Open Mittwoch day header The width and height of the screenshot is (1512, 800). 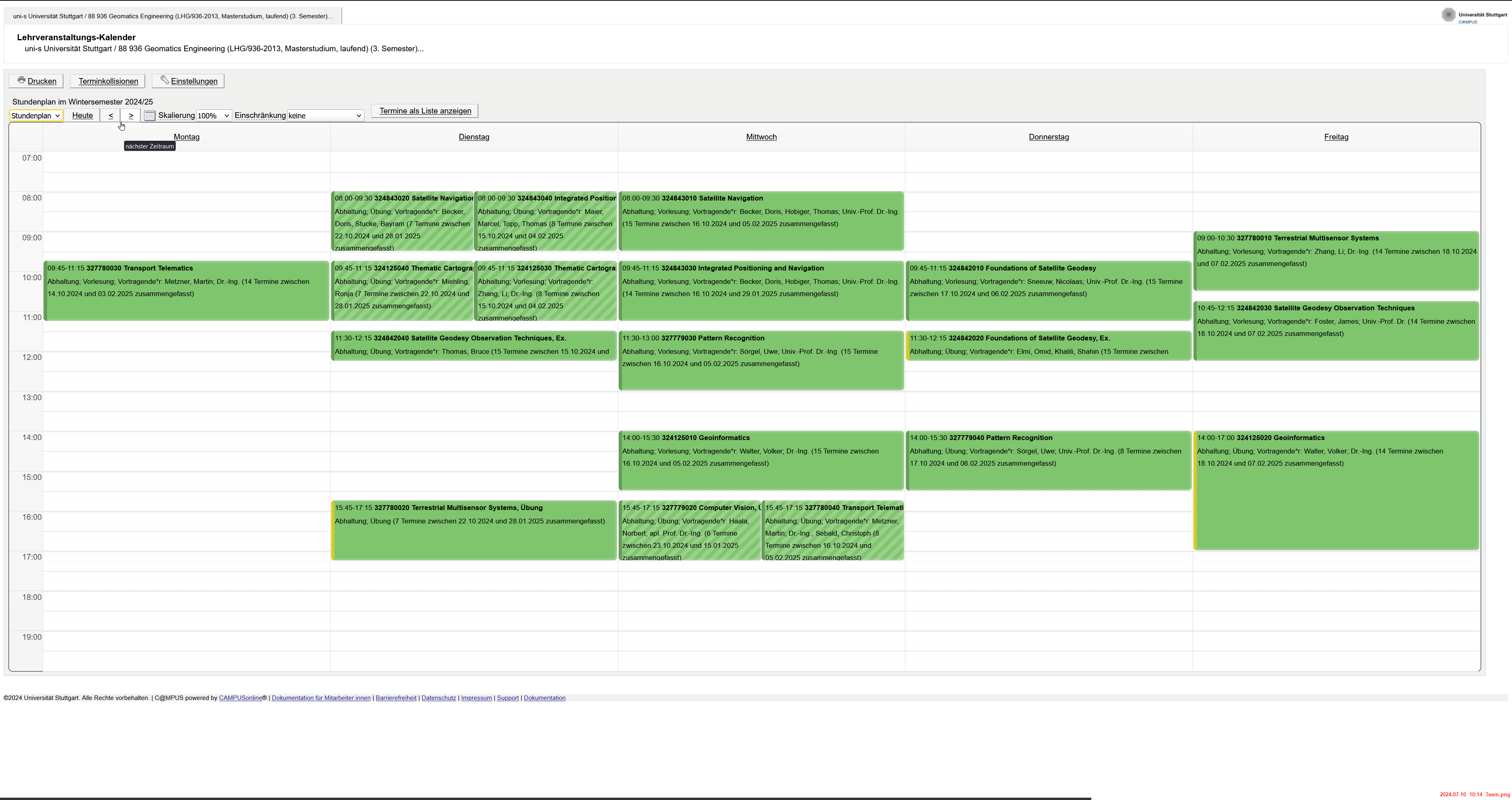pos(761,137)
